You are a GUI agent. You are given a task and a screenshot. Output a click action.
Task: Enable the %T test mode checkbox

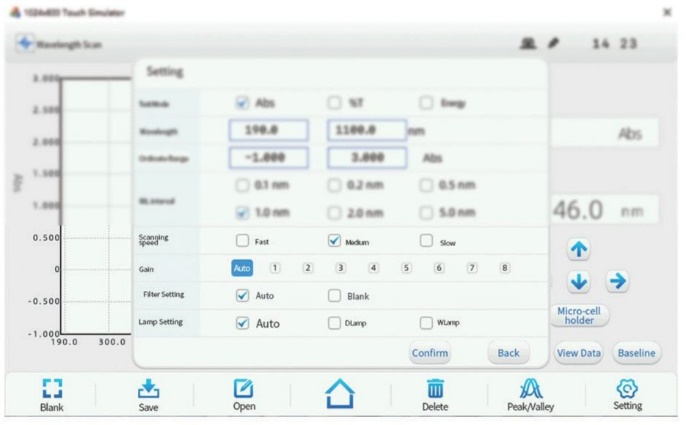point(335,103)
